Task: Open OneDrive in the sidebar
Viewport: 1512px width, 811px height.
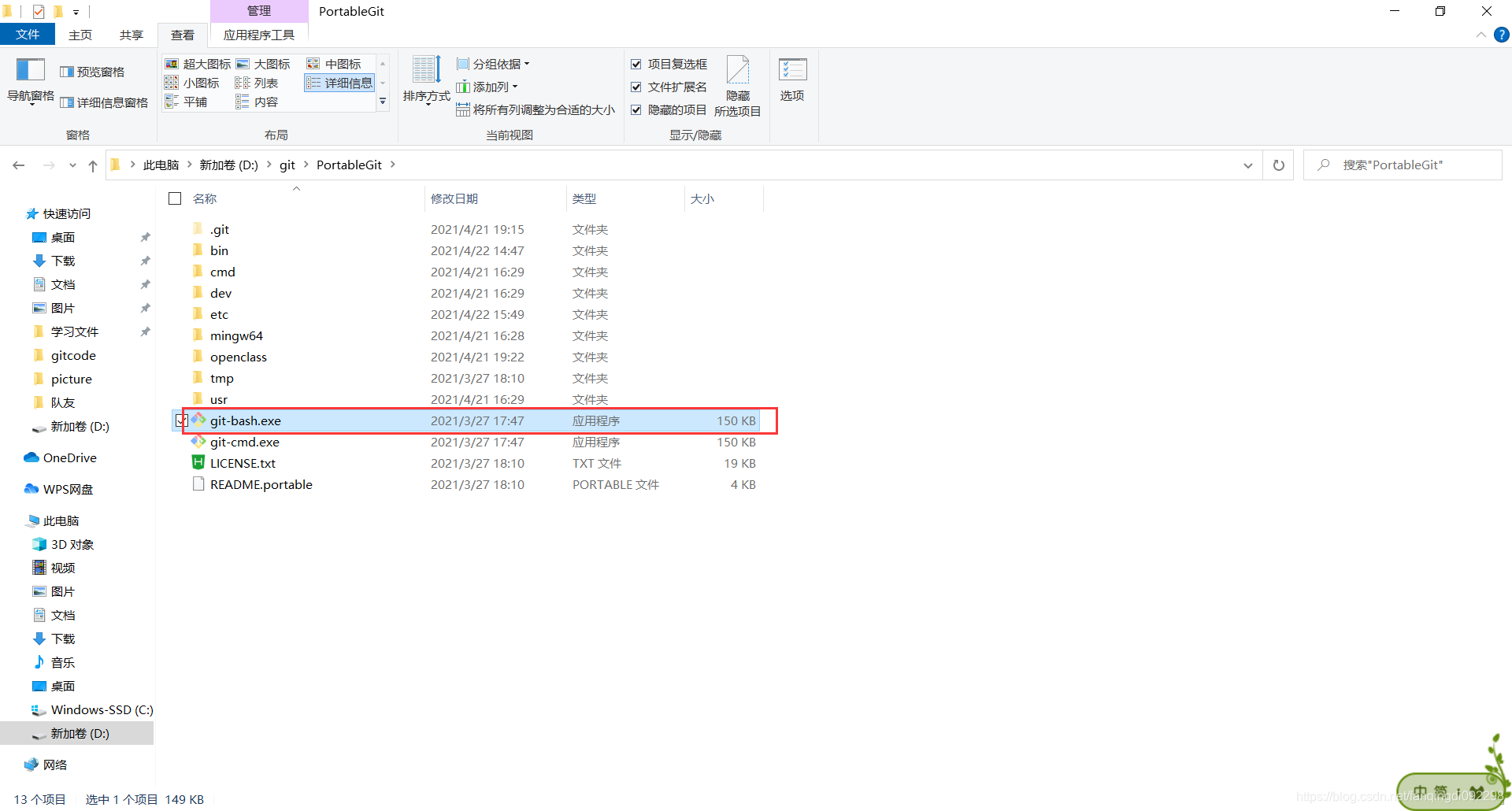Action: pyautogui.click(x=61, y=457)
